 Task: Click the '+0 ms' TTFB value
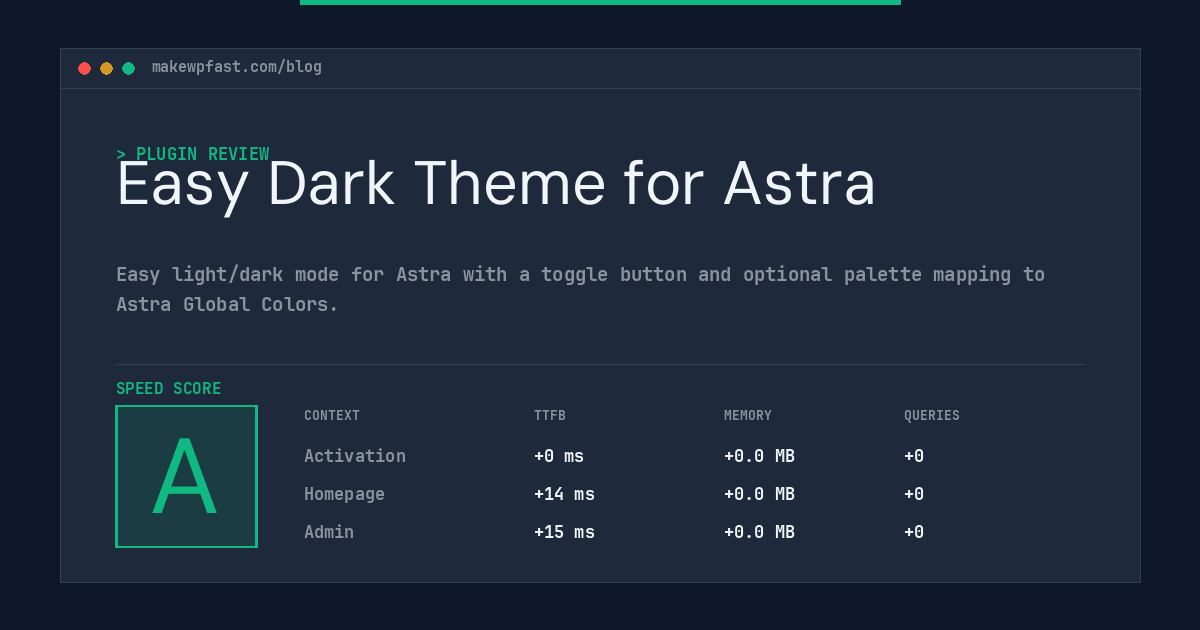point(559,456)
